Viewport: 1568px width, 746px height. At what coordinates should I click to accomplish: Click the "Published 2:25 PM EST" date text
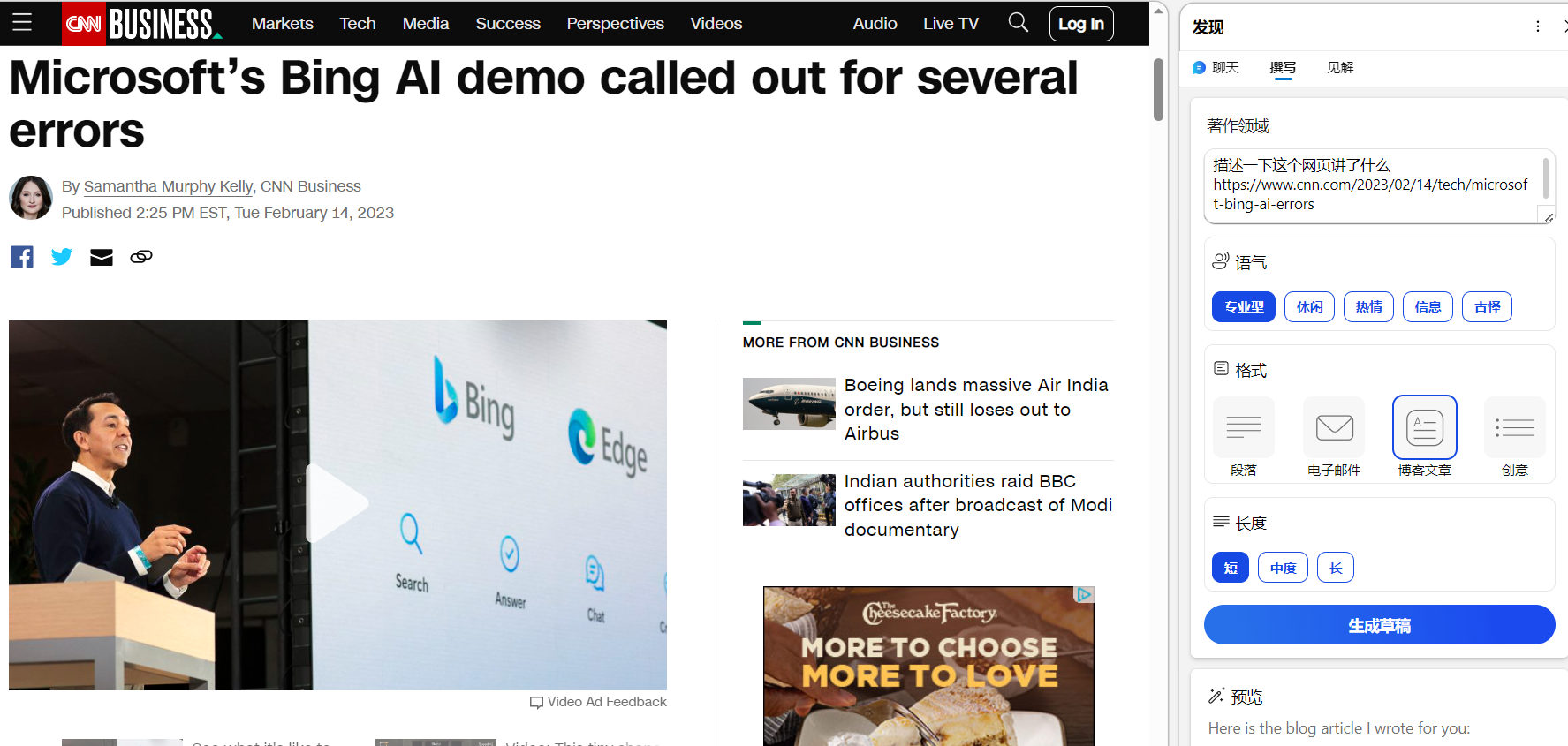coord(228,213)
